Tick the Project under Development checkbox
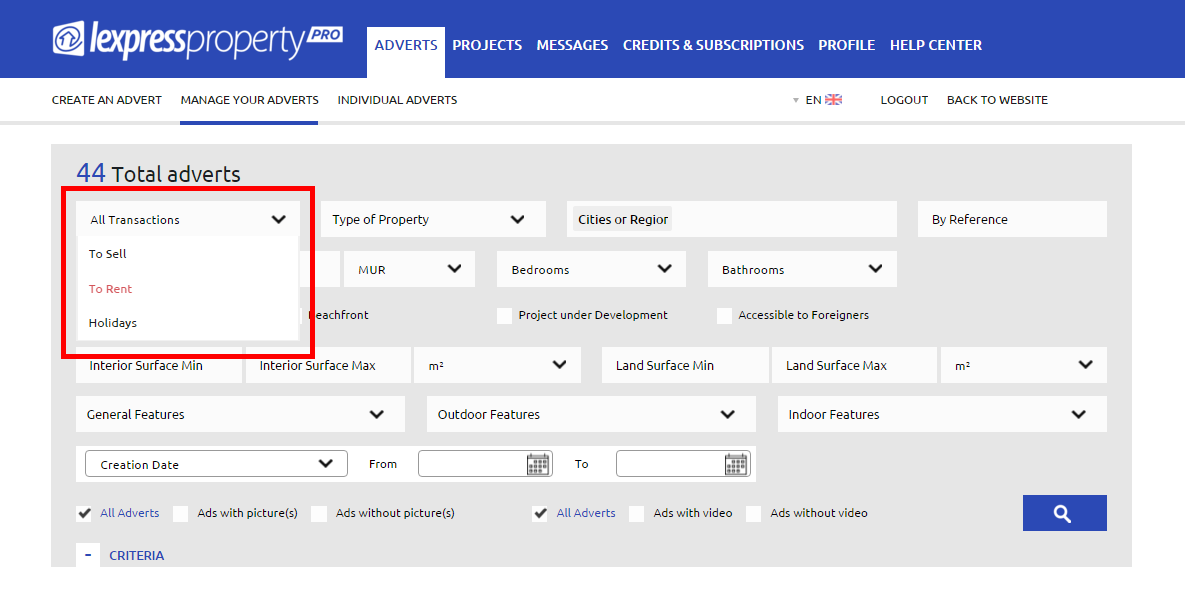 pos(504,315)
